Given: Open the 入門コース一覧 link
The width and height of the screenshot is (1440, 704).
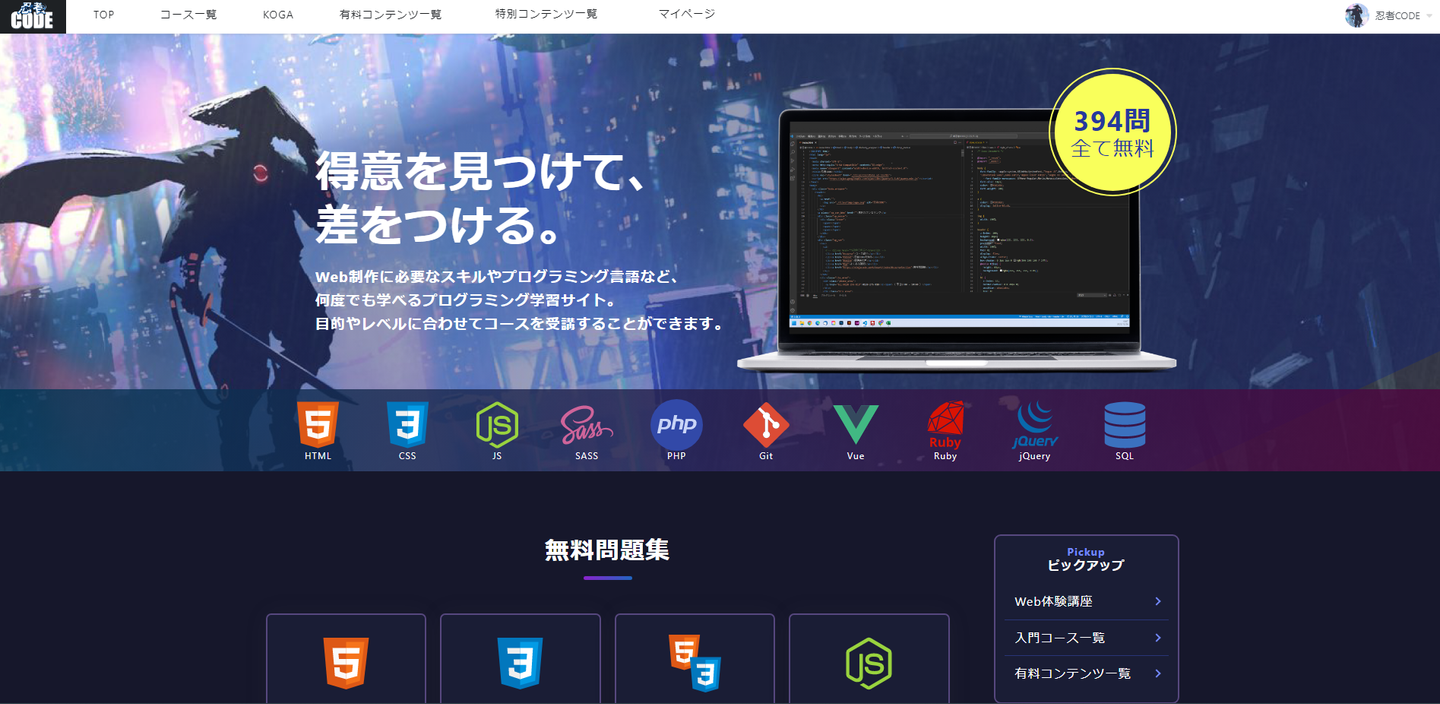Looking at the screenshot, I should coord(1059,638).
